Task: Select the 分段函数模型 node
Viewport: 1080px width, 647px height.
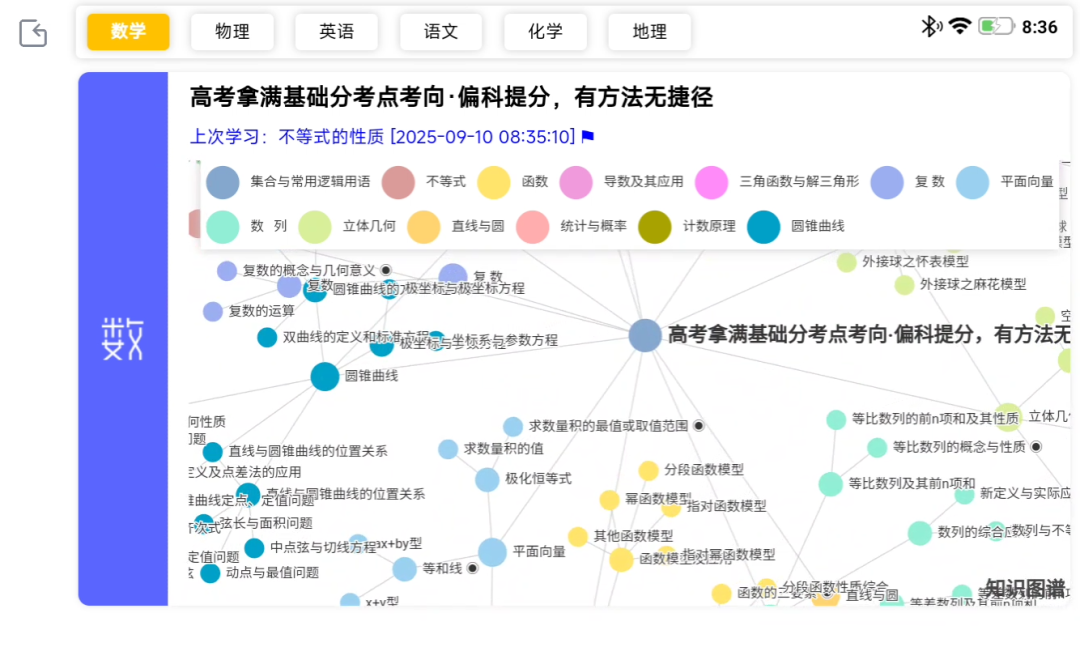Action: point(648,471)
